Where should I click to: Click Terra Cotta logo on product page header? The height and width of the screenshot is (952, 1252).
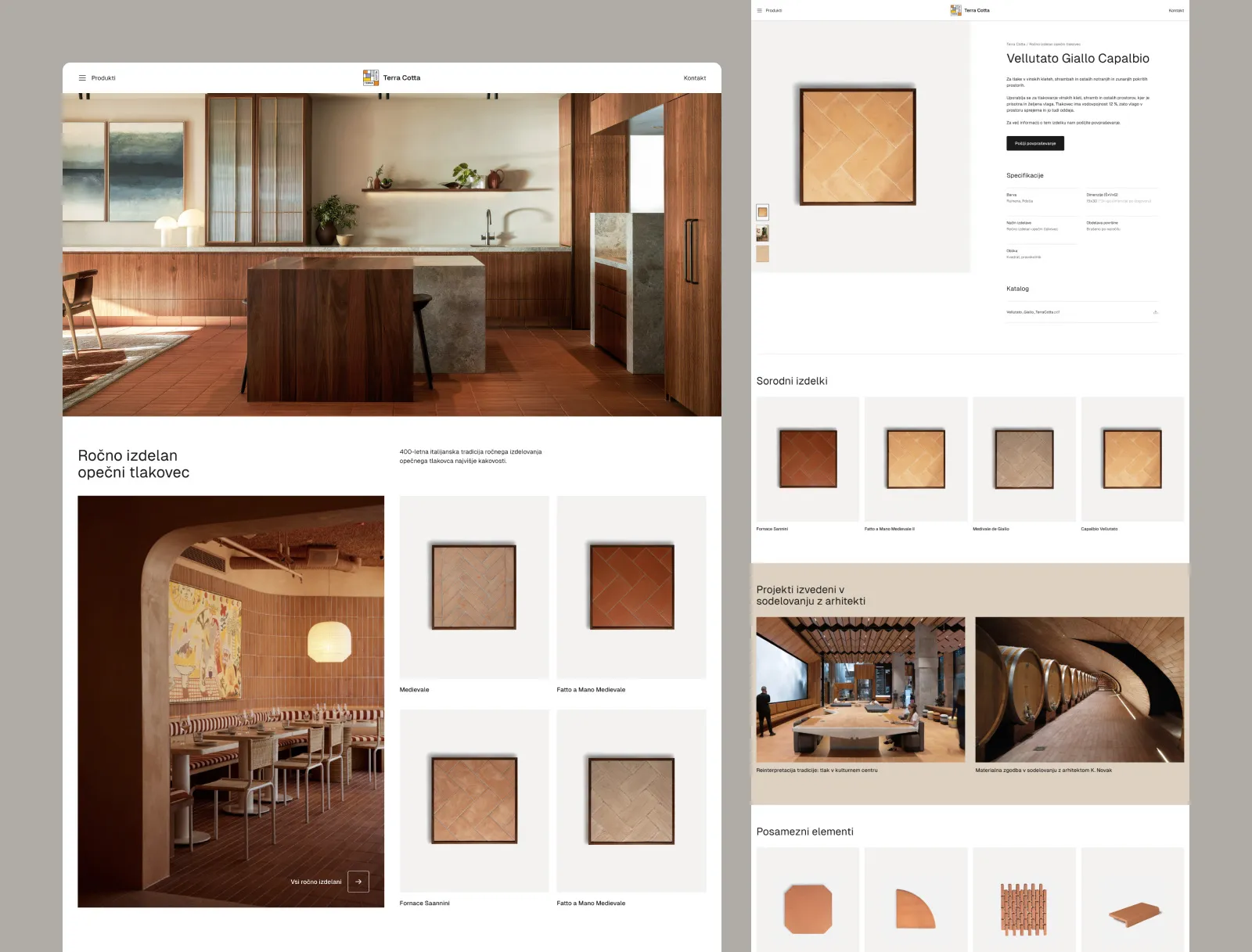pos(955,10)
